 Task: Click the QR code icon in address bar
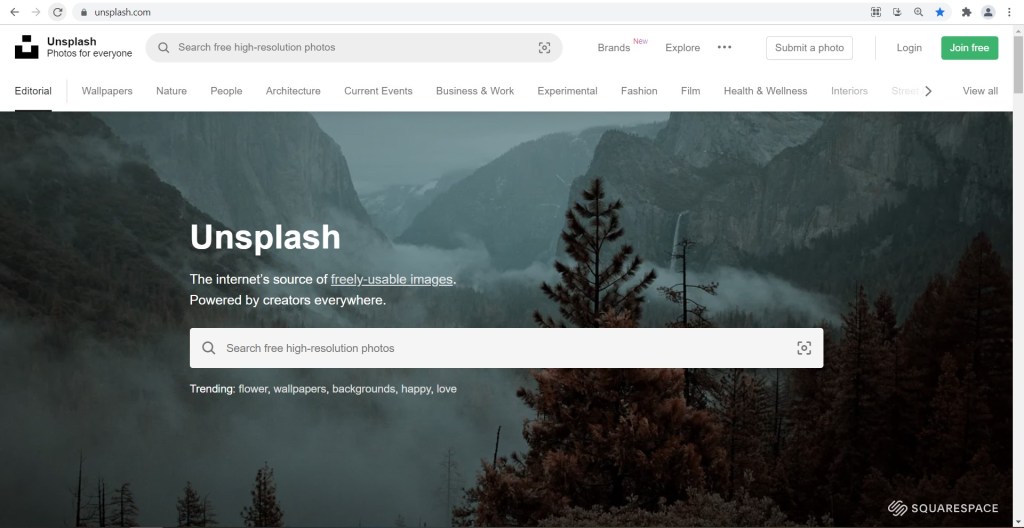click(876, 12)
